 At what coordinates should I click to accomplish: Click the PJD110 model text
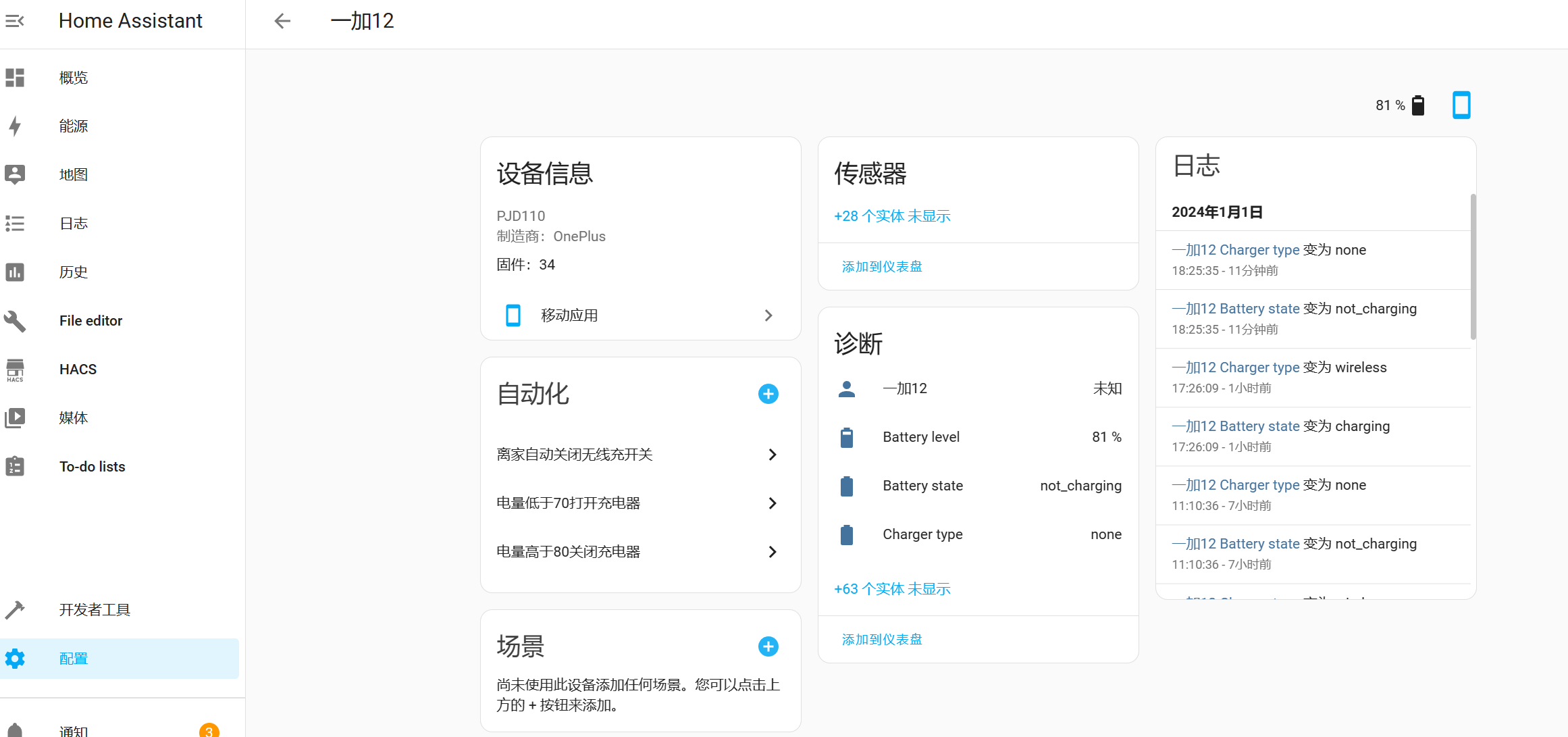[x=521, y=216]
